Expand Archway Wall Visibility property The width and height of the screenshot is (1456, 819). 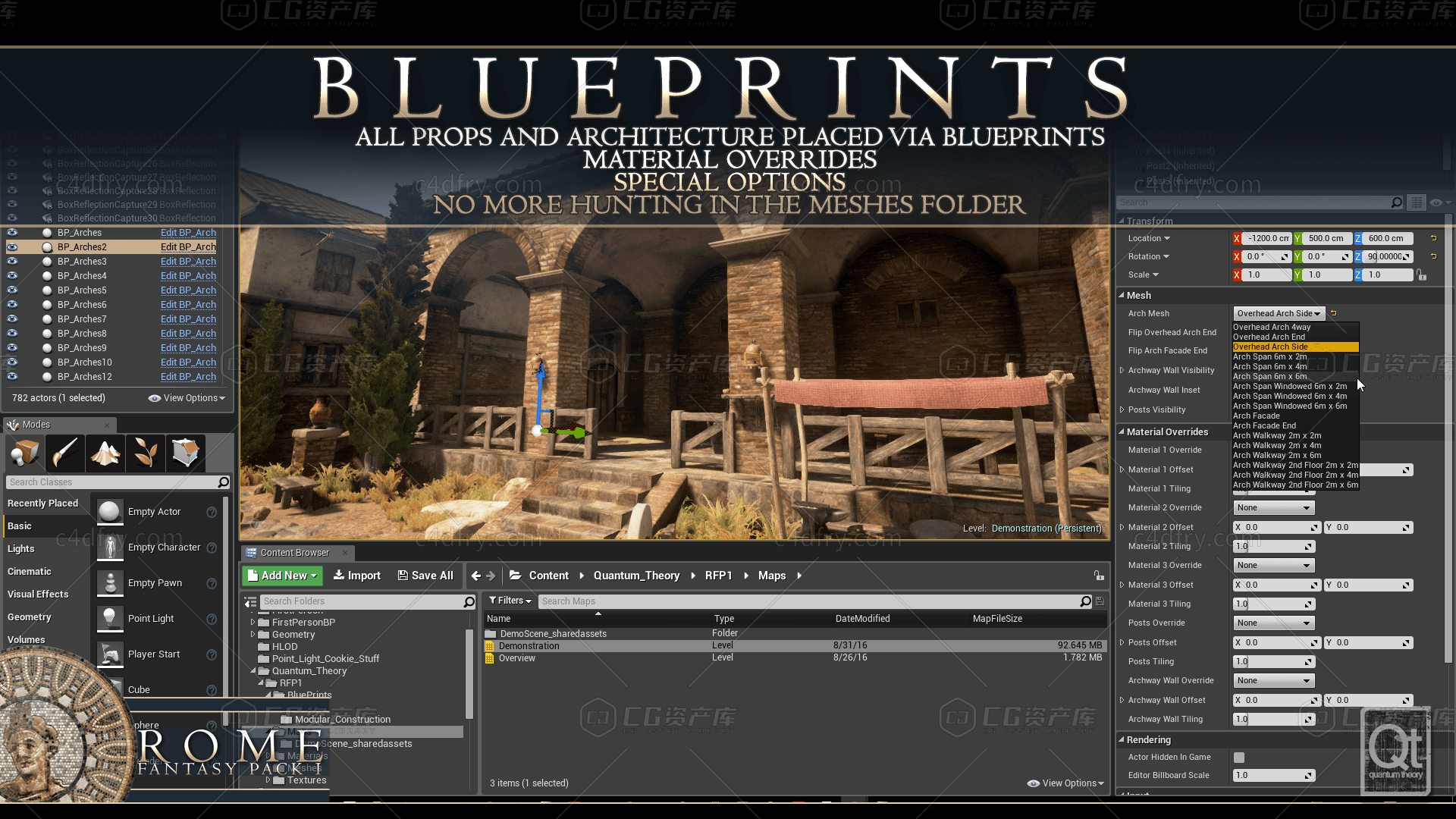pyautogui.click(x=1122, y=371)
